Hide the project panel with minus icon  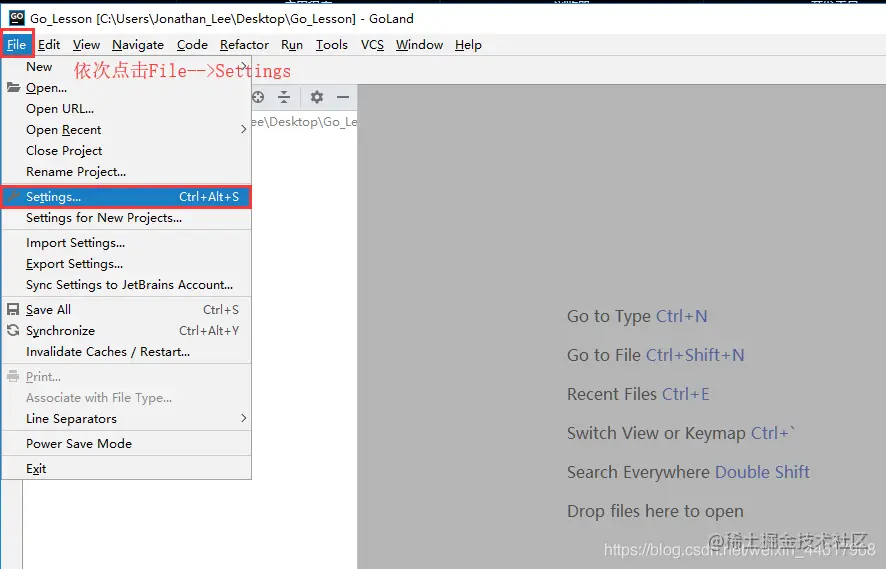(x=343, y=97)
